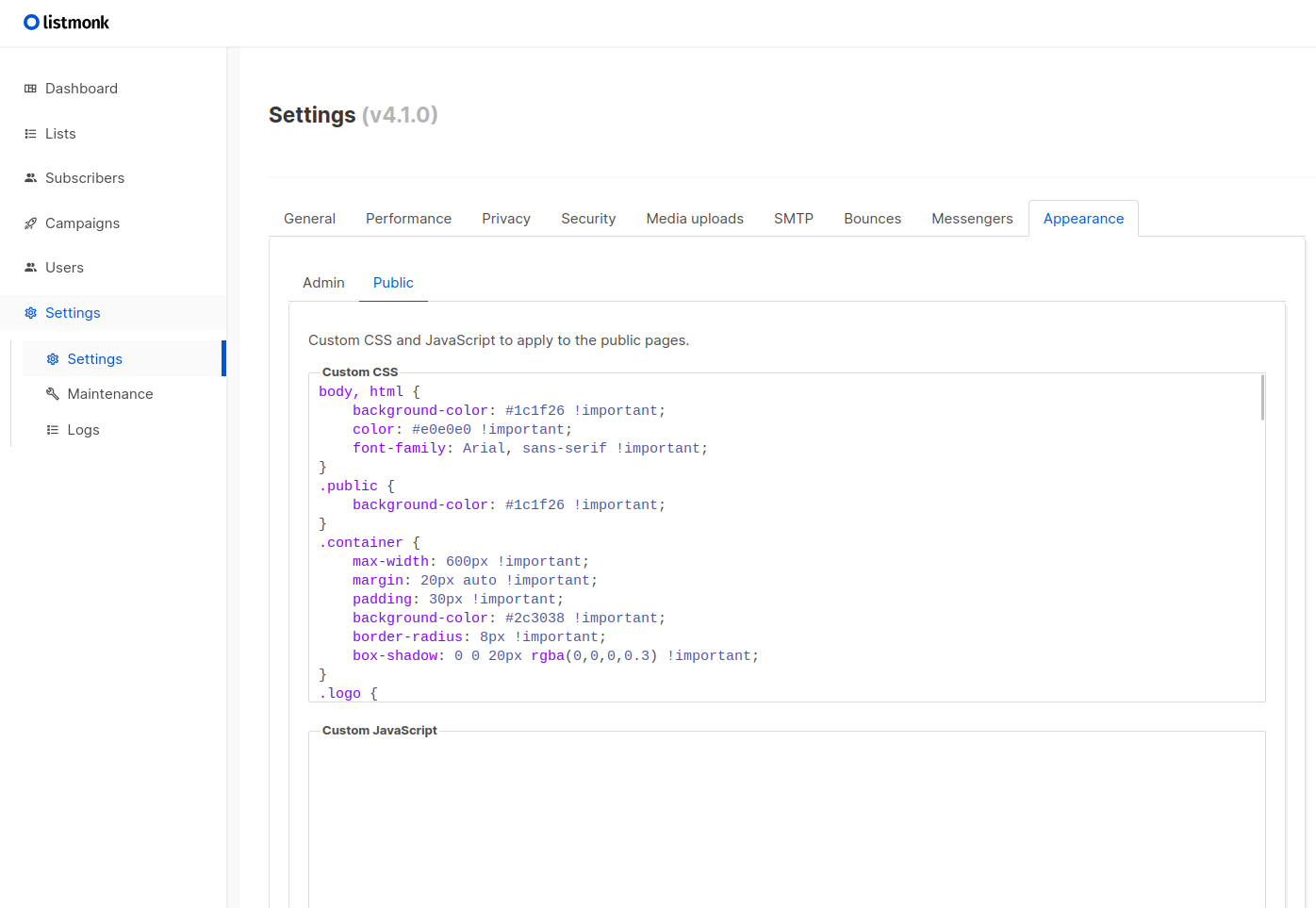Image resolution: width=1316 pixels, height=908 pixels.
Task: Click the Campaigns rocket icon
Action: coord(30,223)
